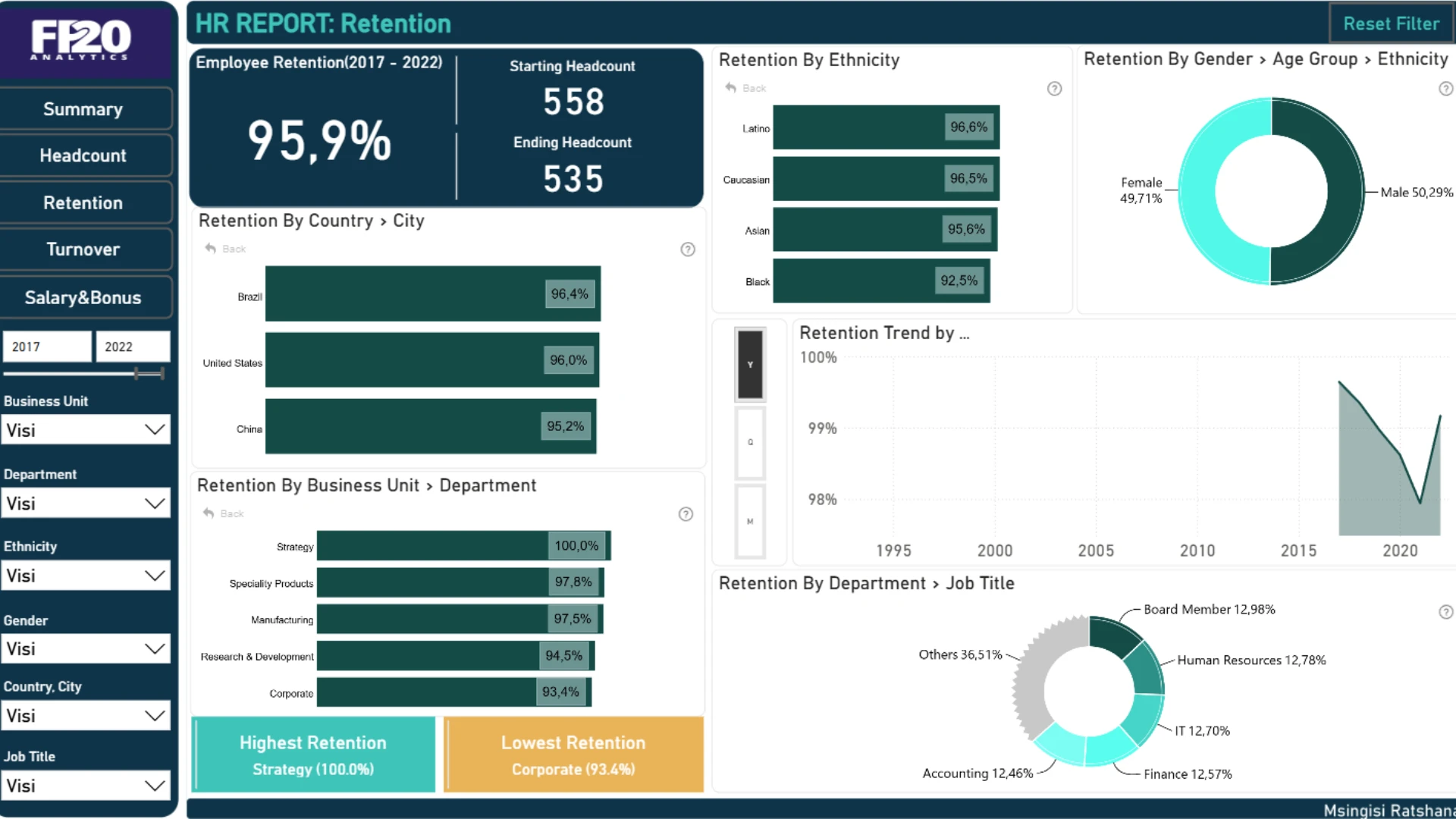Click the 2017 start year field
The width and height of the screenshot is (1456, 819).
[47, 347]
